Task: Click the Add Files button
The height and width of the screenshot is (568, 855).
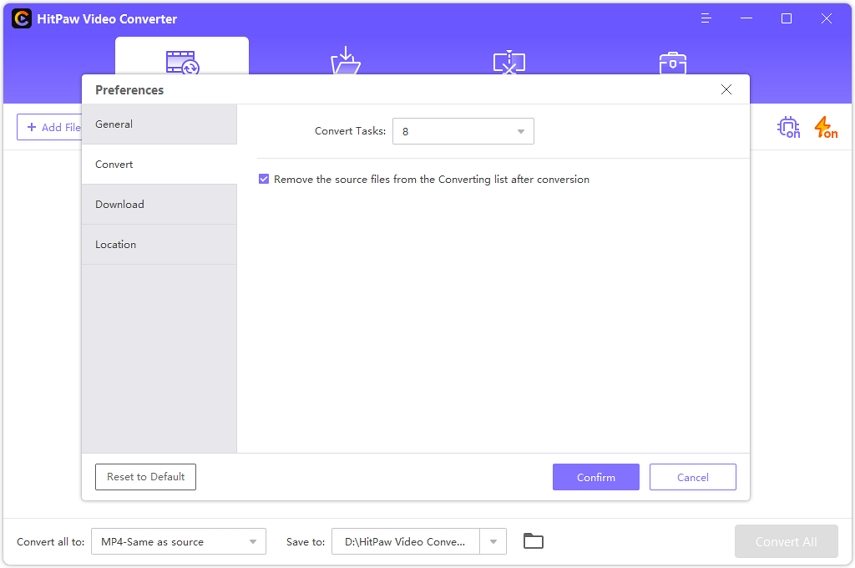Action: (x=49, y=127)
